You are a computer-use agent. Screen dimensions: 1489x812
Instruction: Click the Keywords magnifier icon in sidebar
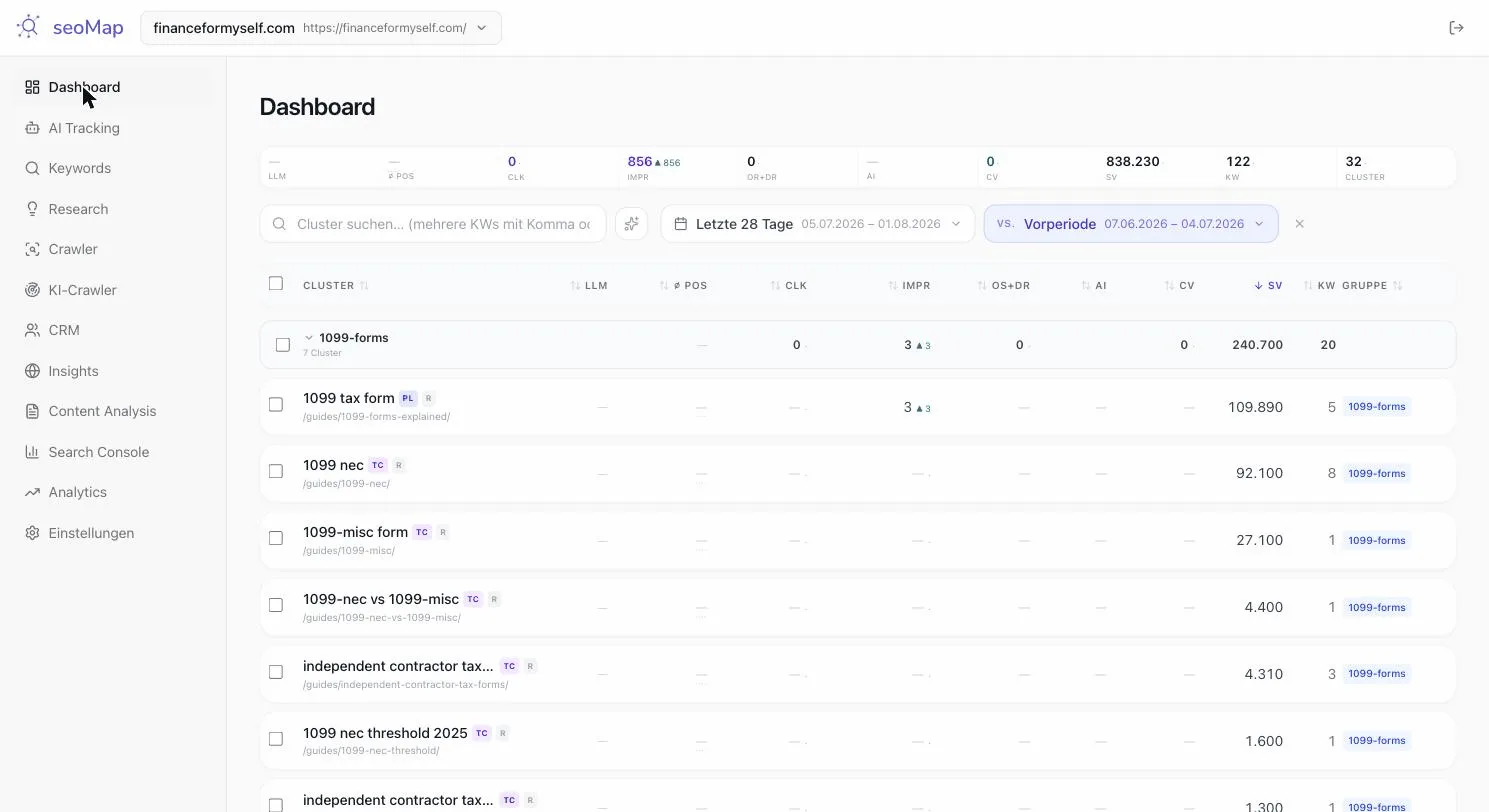pos(32,168)
